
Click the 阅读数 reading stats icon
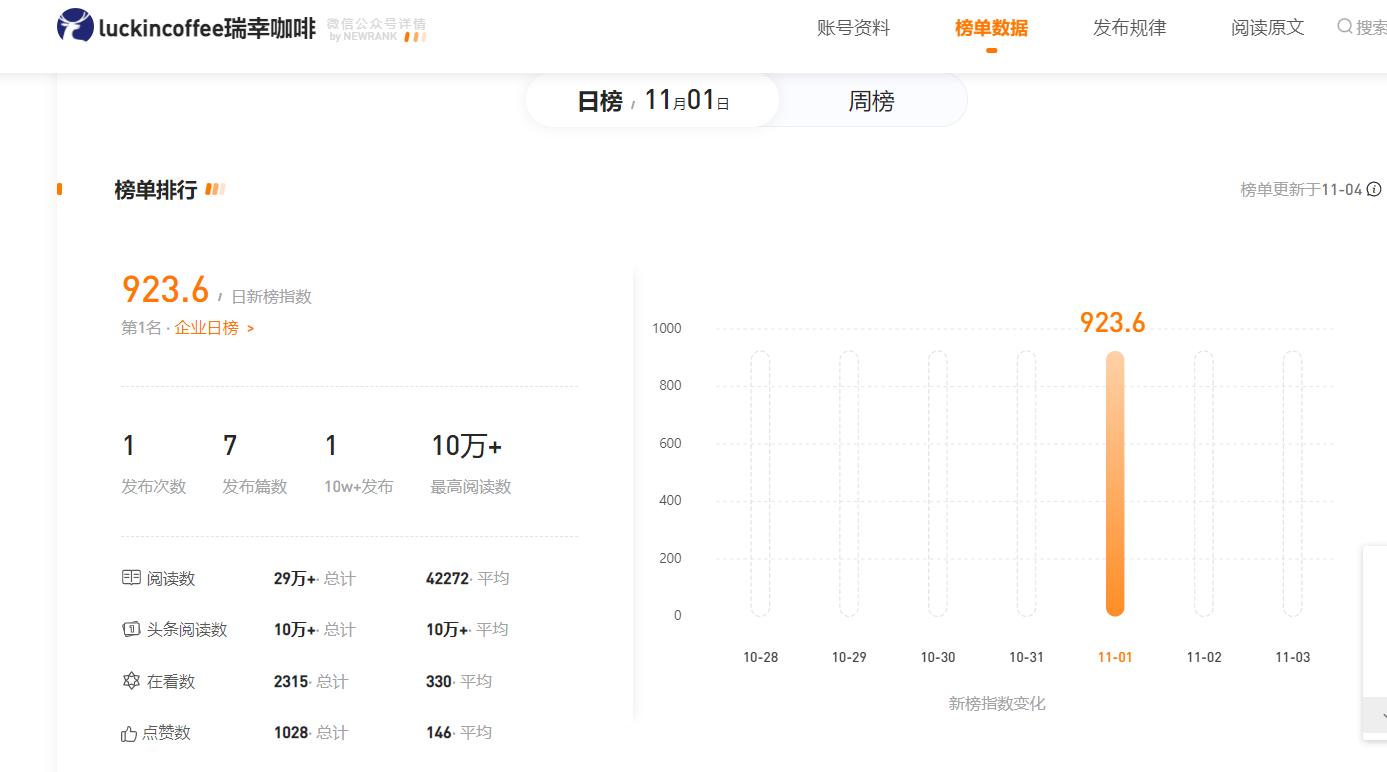(131, 578)
